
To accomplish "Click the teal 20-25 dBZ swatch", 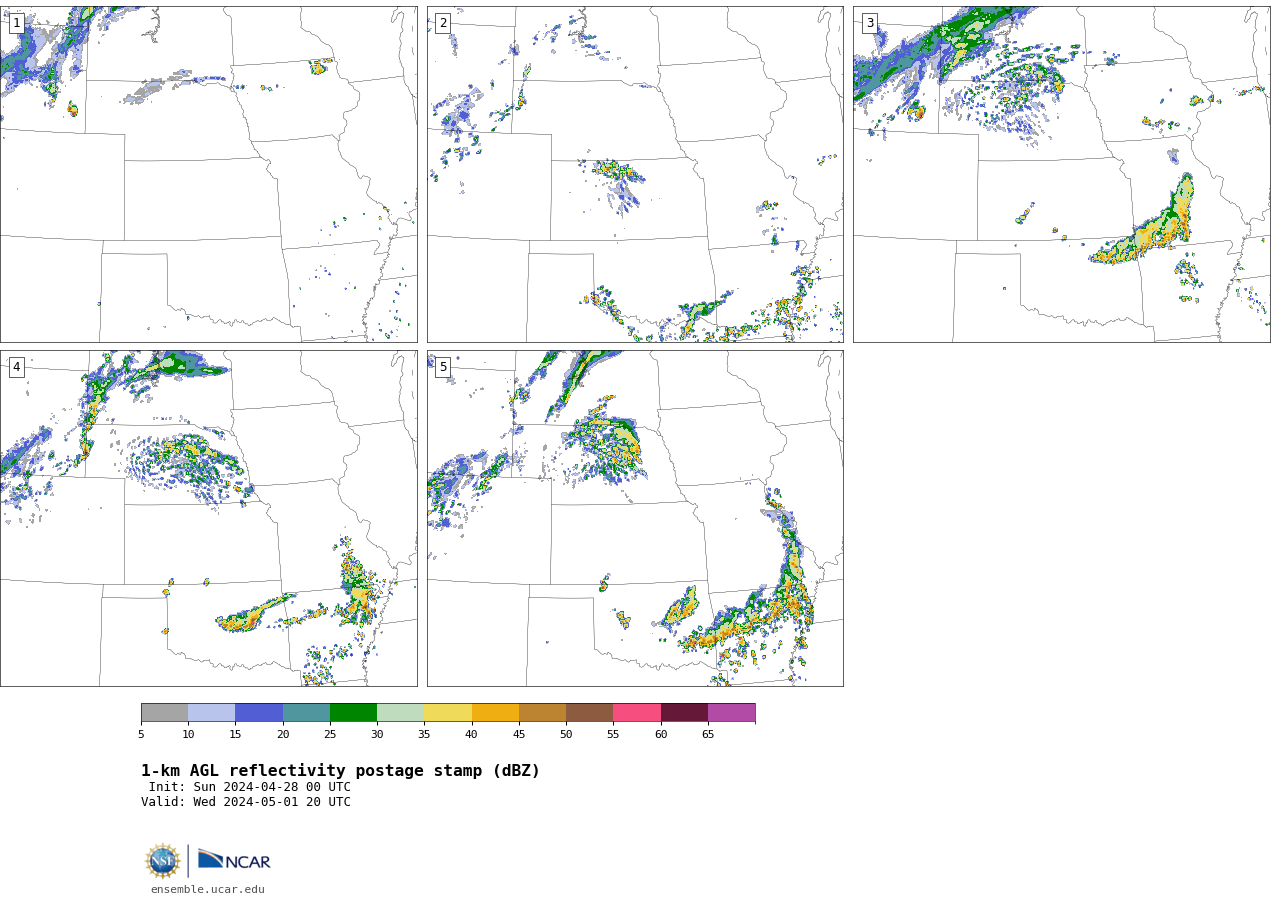I will click(306, 712).
